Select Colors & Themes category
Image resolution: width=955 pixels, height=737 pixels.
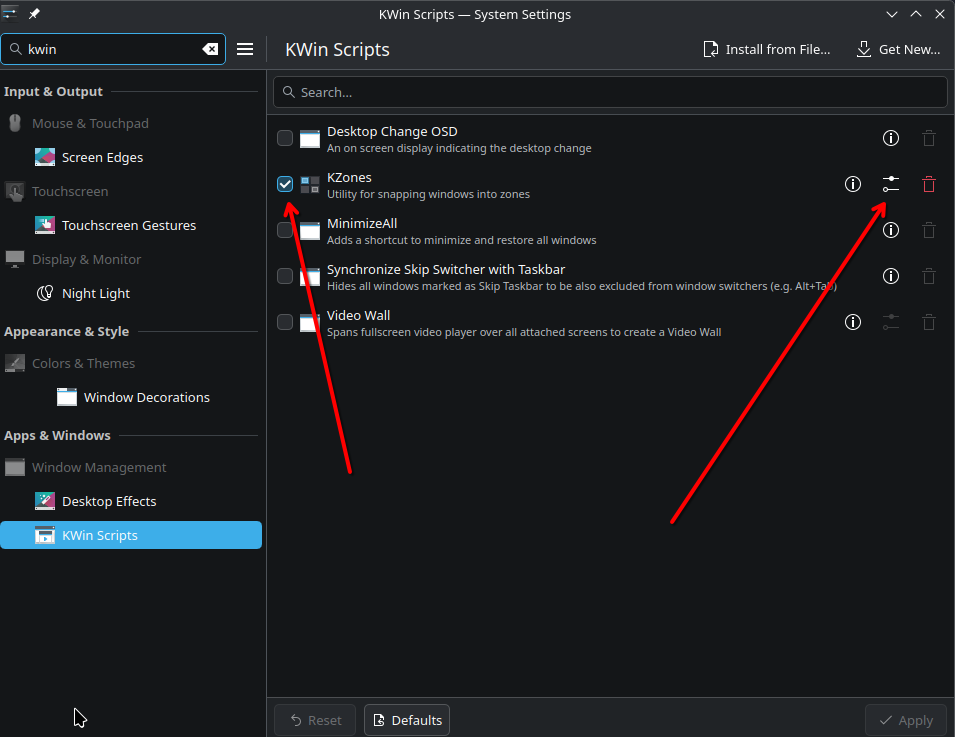tap(131, 363)
